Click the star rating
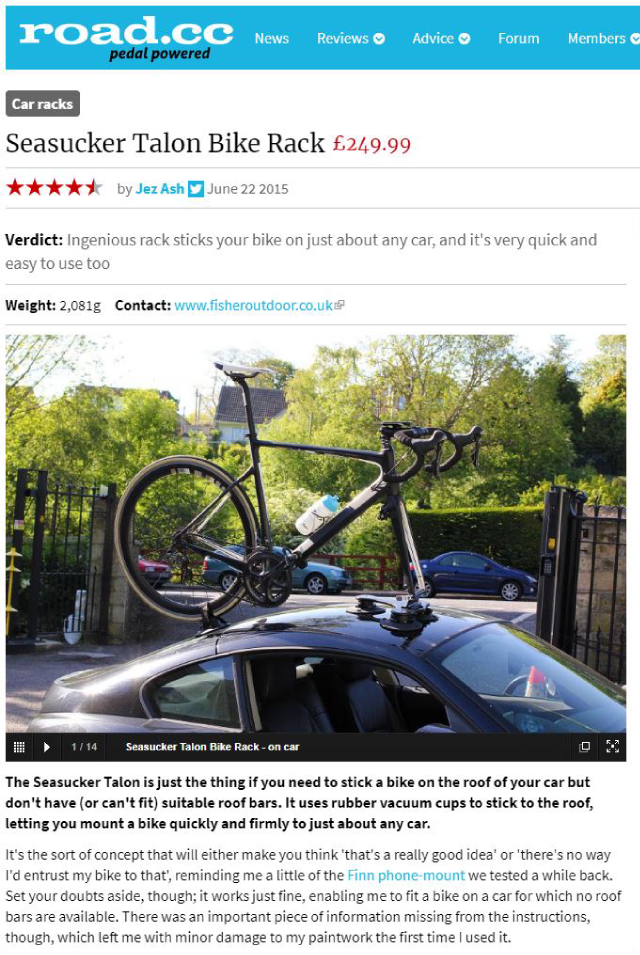The image size is (640, 955). 54,188
